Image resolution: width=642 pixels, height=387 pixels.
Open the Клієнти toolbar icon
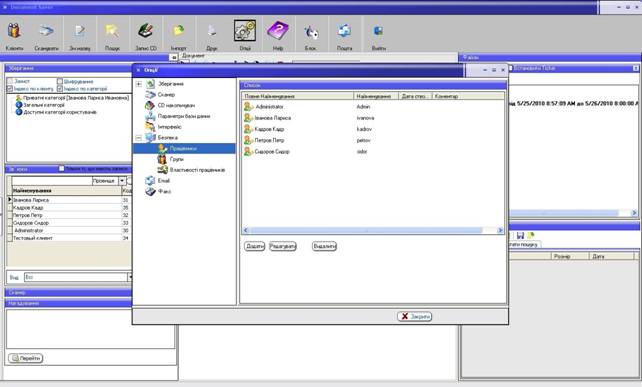click(x=14, y=32)
